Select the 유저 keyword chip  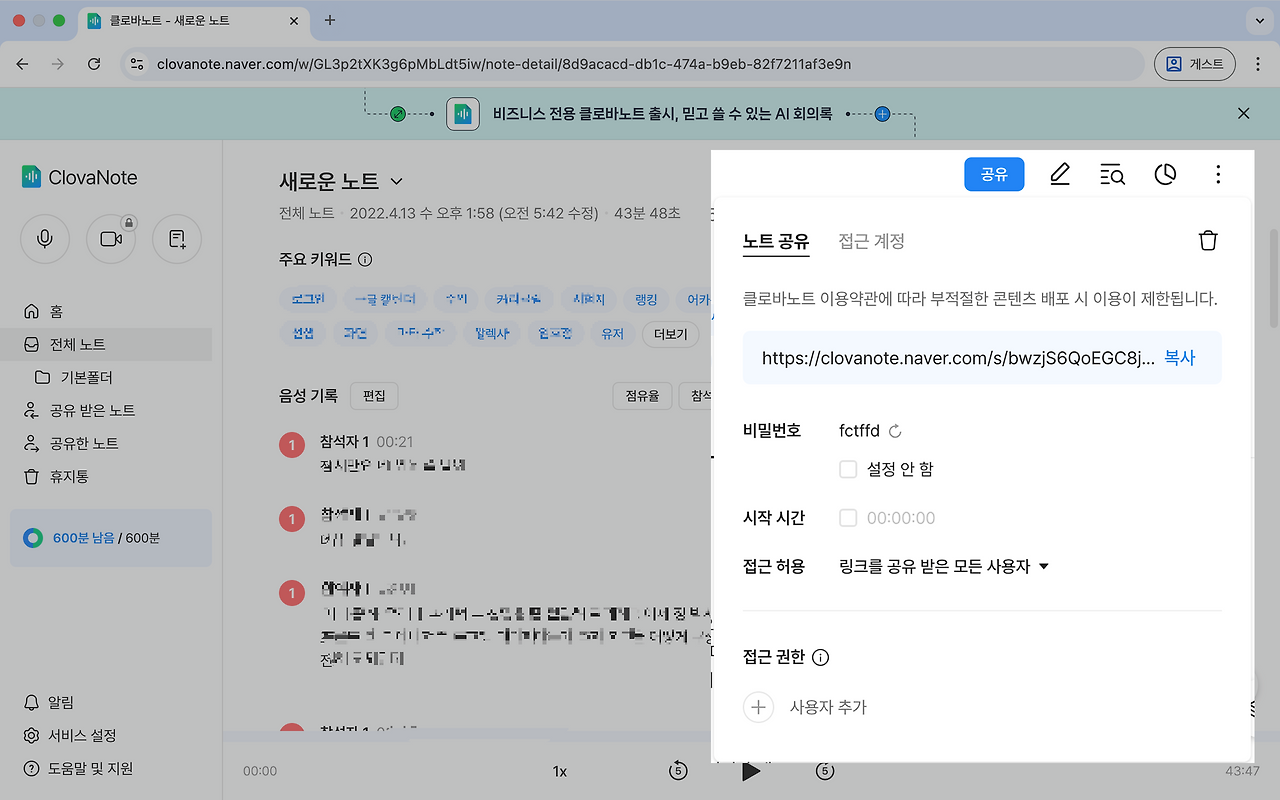[x=612, y=333]
